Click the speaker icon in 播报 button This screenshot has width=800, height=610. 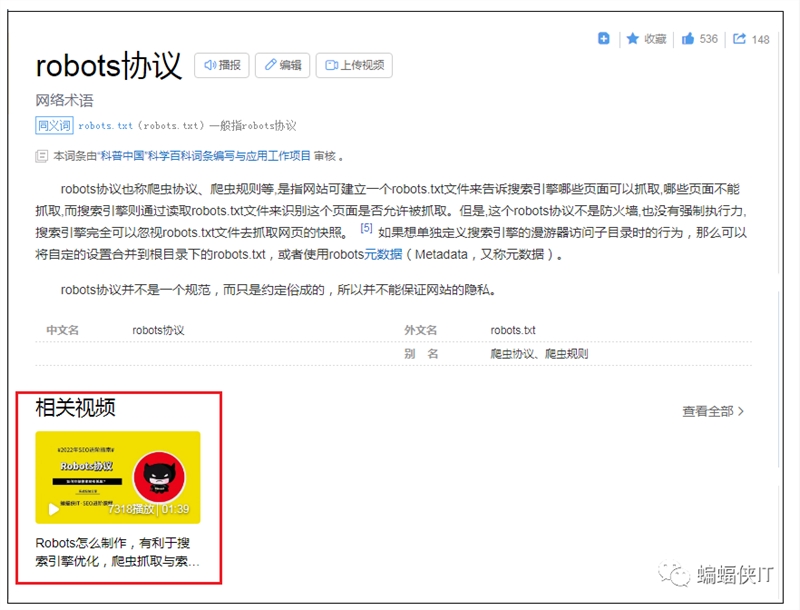coord(210,65)
